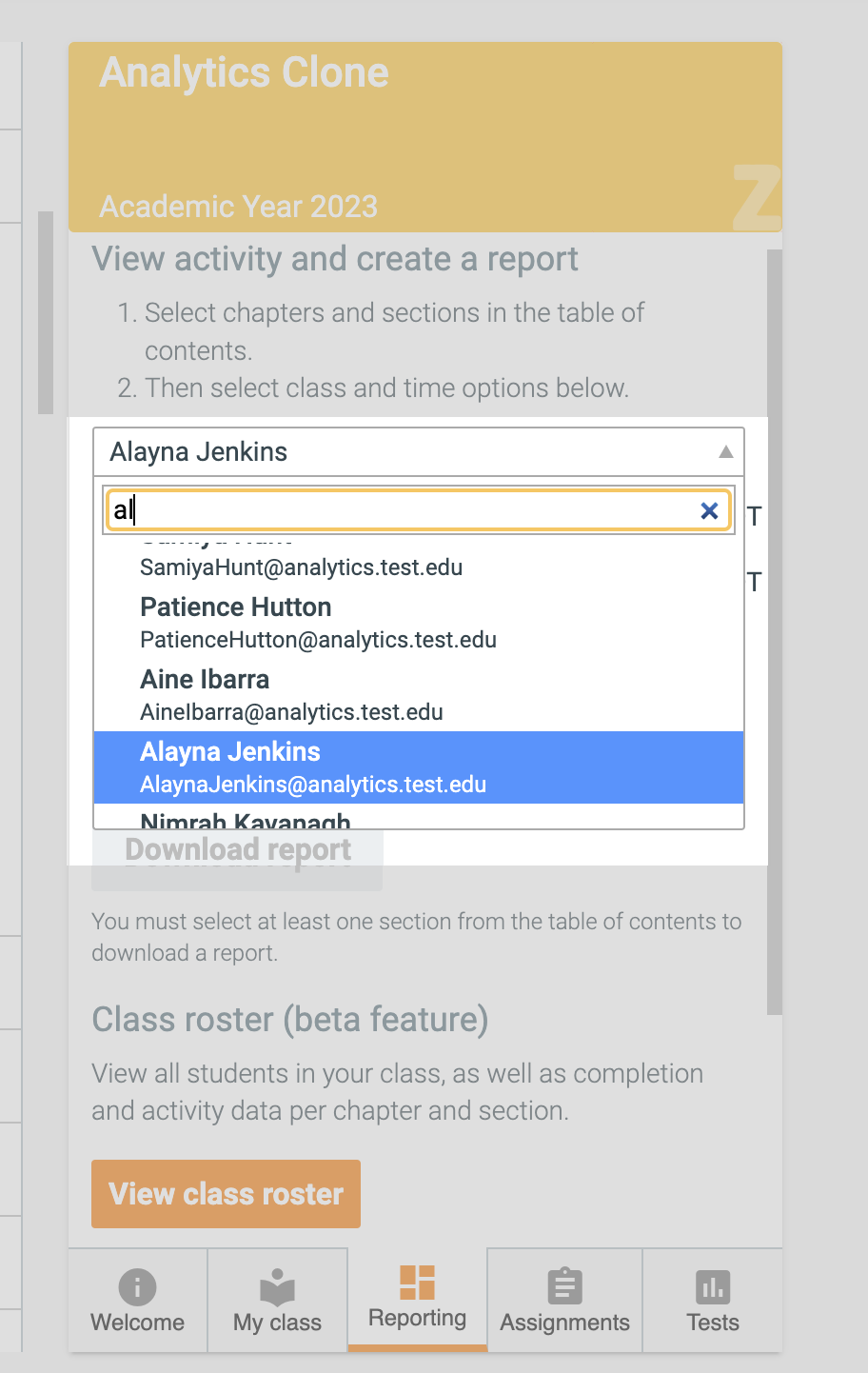868x1373 pixels.
Task: Click the Reporting dashboard icon
Action: click(417, 1283)
